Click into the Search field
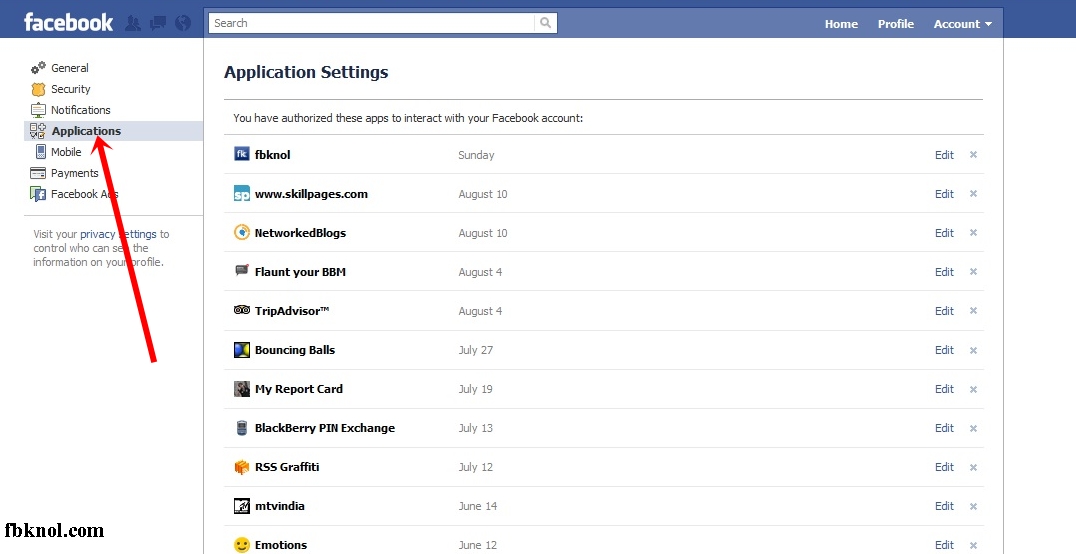The width and height of the screenshot is (1076, 554). pyautogui.click(x=371, y=23)
